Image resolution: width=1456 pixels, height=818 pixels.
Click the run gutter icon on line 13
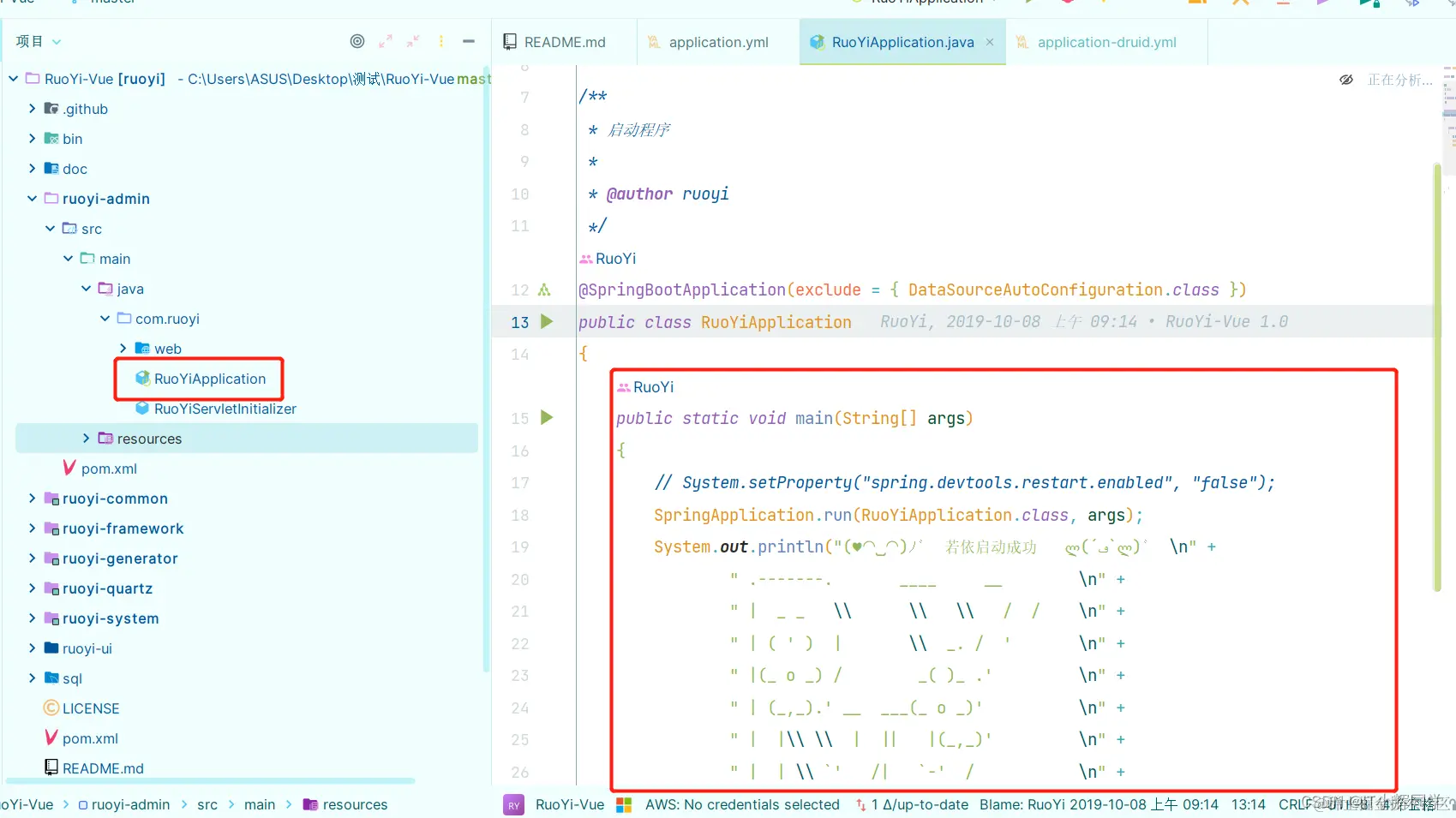click(547, 321)
